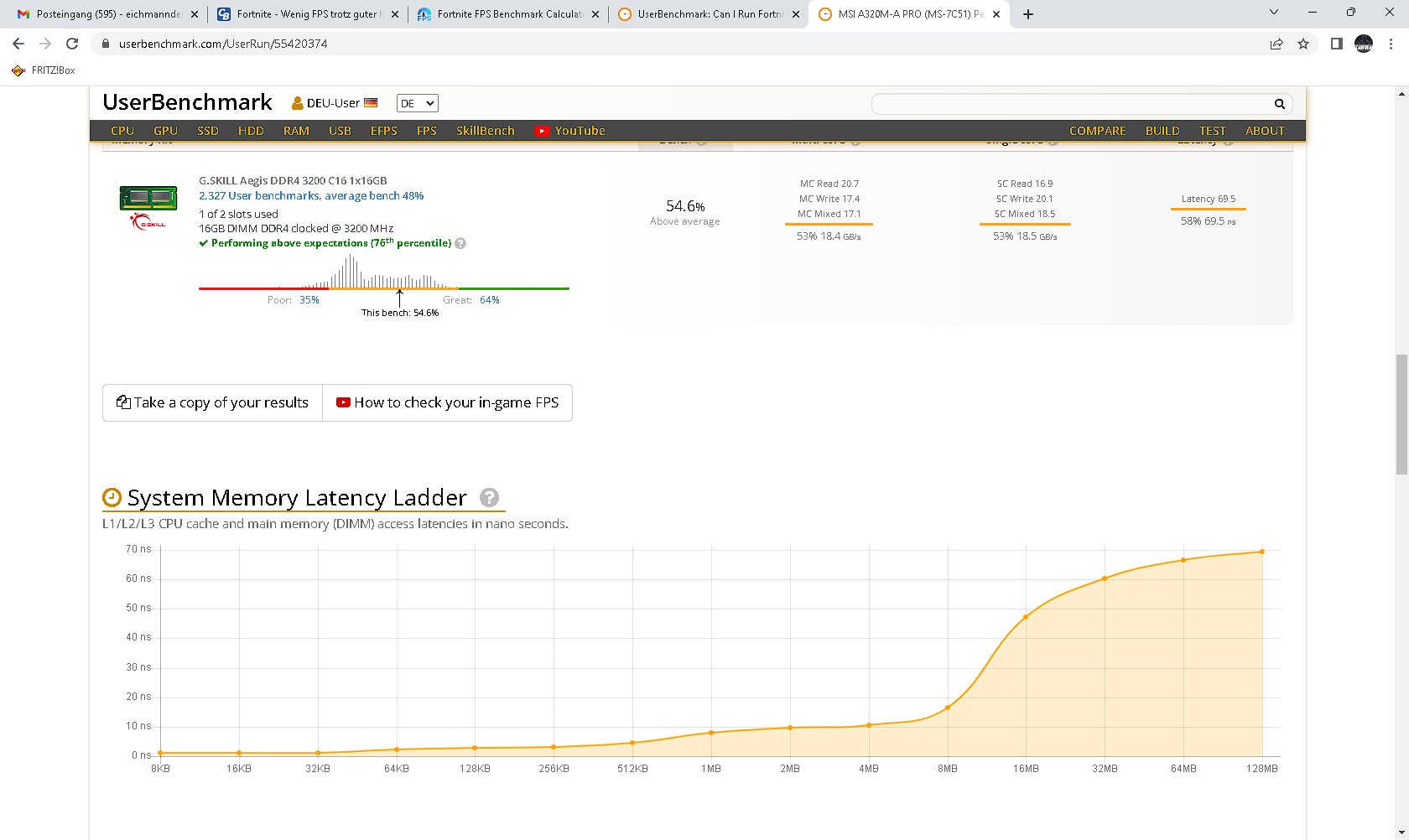Screen dimensions: 1409x840
Task: Go to the UserBenchmark home logo
Action: point(187,102)
